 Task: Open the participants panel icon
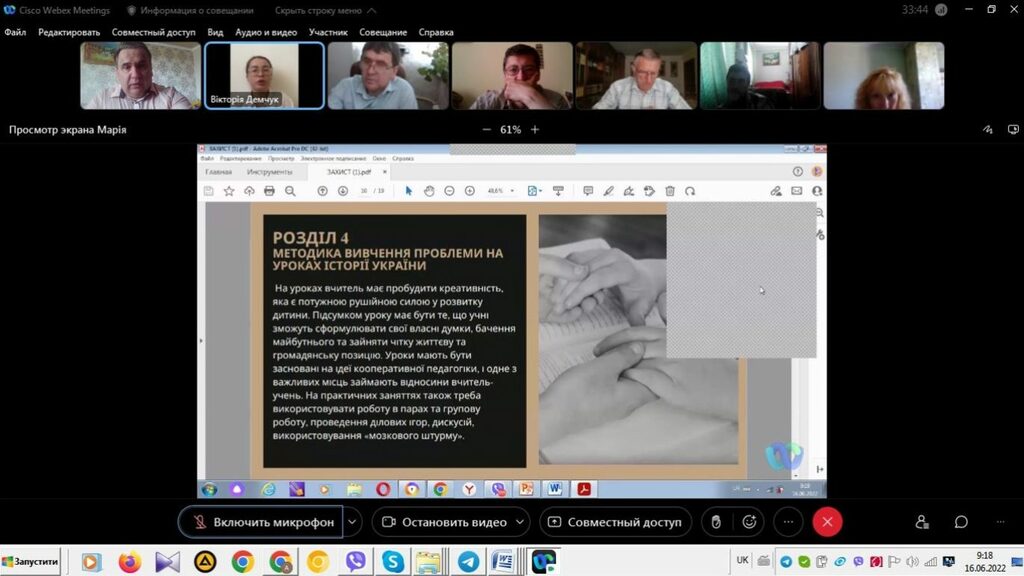coord(921,522)
